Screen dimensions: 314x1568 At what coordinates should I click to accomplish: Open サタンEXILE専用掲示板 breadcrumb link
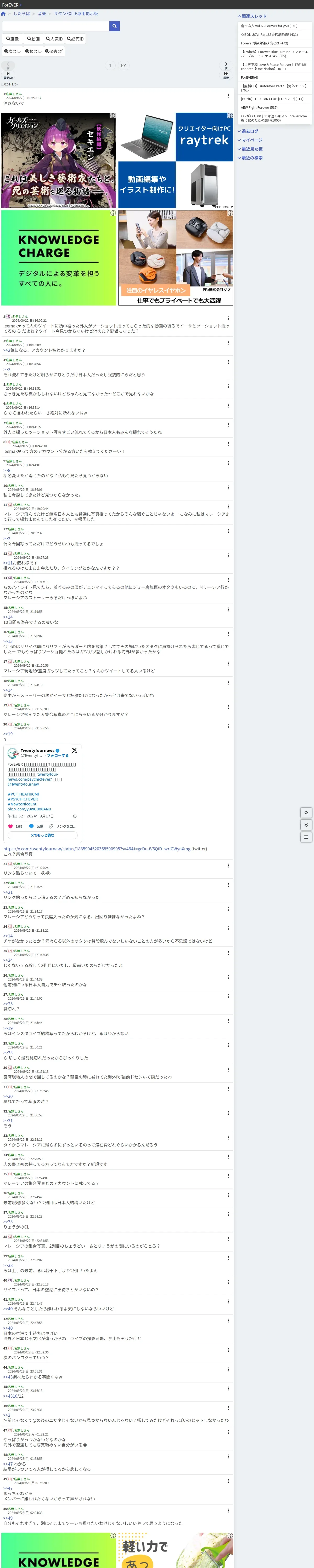click(76, 13)
